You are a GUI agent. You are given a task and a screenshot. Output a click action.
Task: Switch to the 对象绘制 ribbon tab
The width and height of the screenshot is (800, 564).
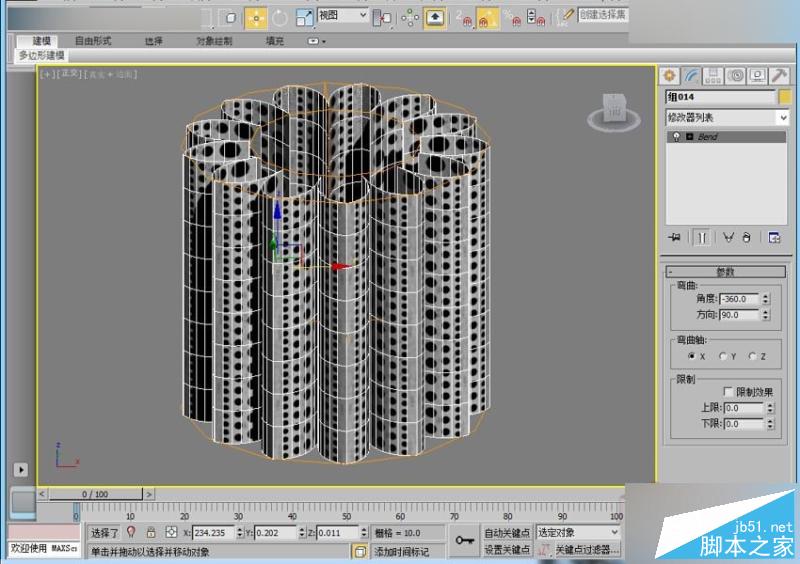214,41
